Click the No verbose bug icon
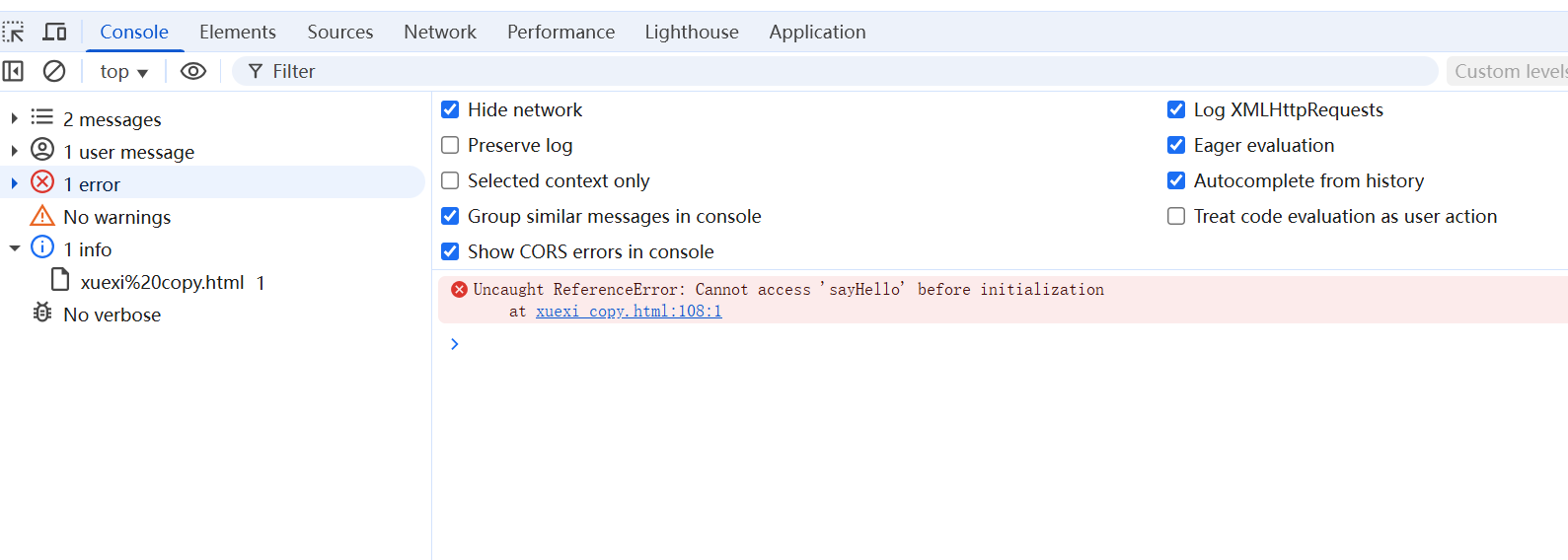 pyautogui.click(x=42, y=314)
